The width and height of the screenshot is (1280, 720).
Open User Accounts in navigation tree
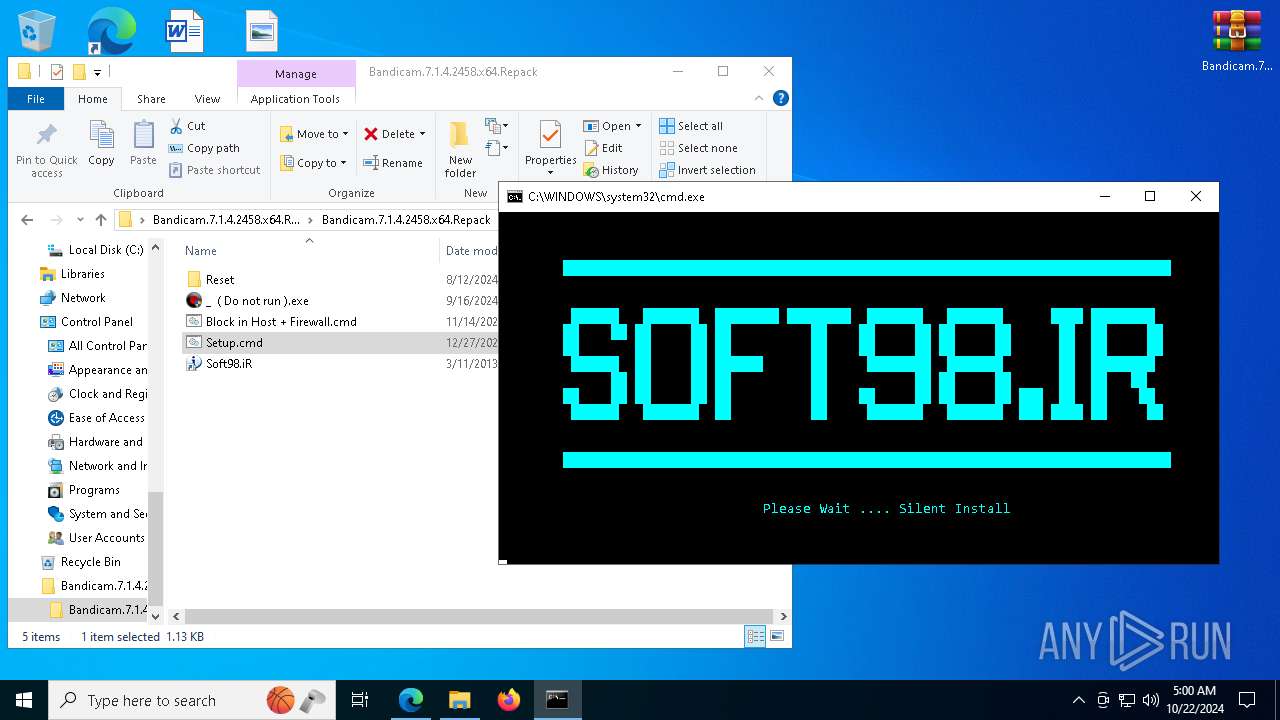coord(96,538)
